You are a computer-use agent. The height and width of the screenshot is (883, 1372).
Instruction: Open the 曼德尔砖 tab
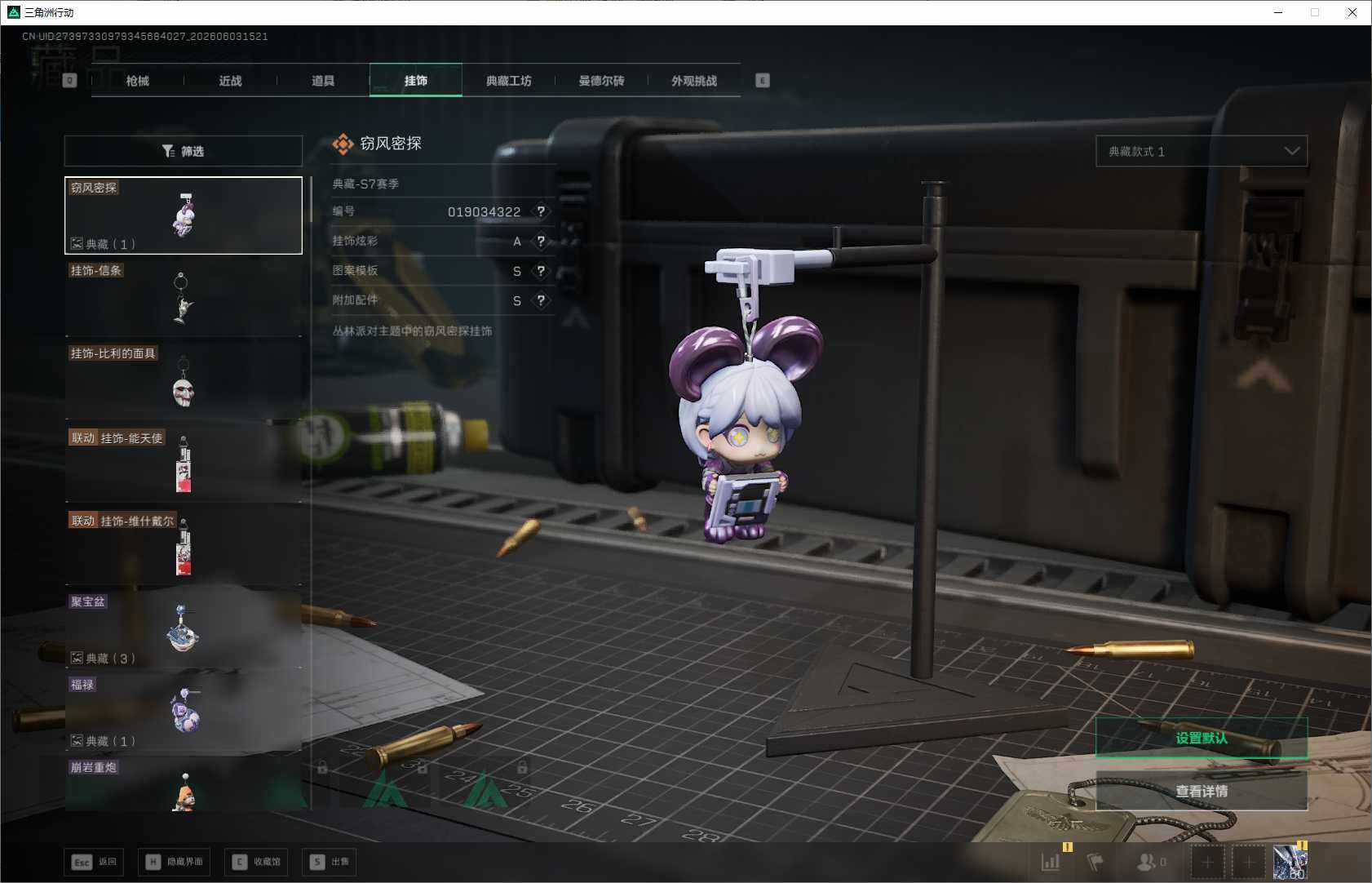[x=602, y=81]
